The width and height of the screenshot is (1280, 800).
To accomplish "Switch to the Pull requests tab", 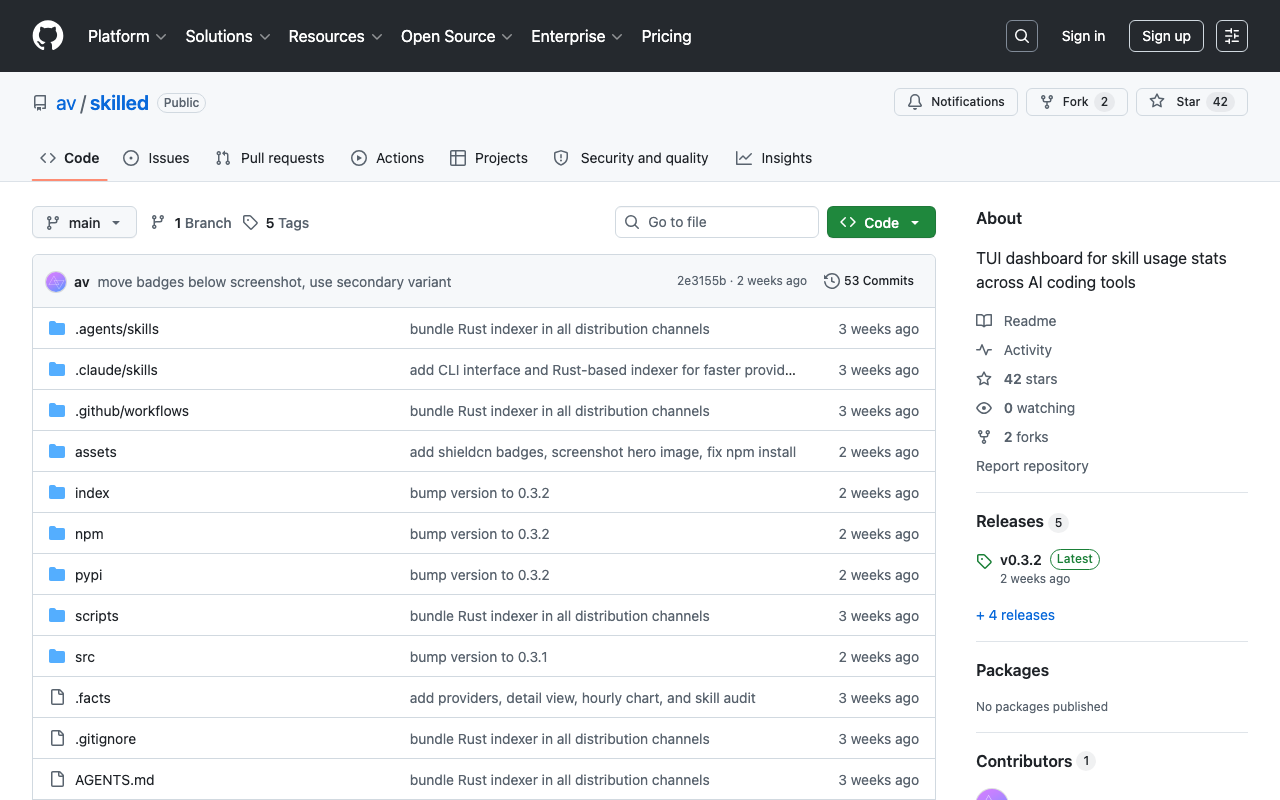I will 270,158.
